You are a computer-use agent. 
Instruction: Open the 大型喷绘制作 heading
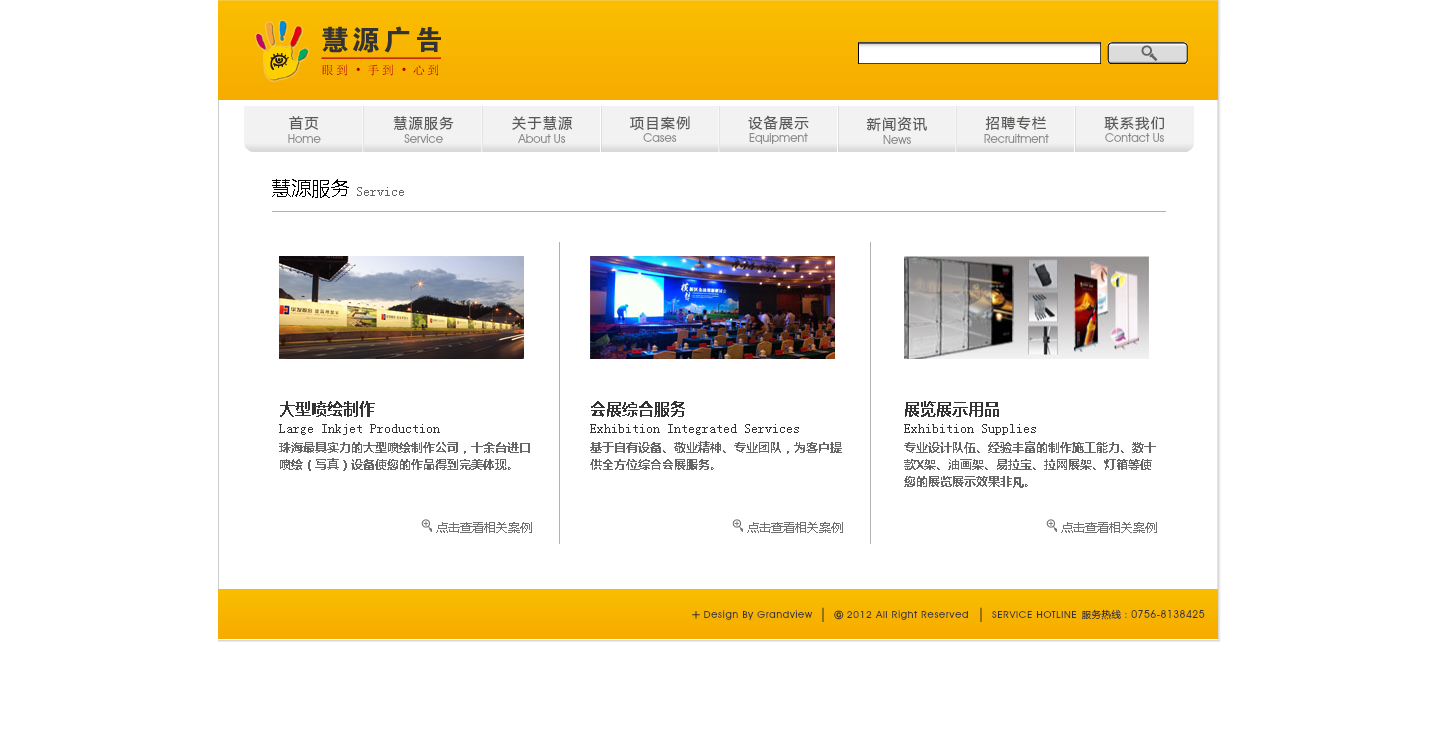(x=327, y=409)
